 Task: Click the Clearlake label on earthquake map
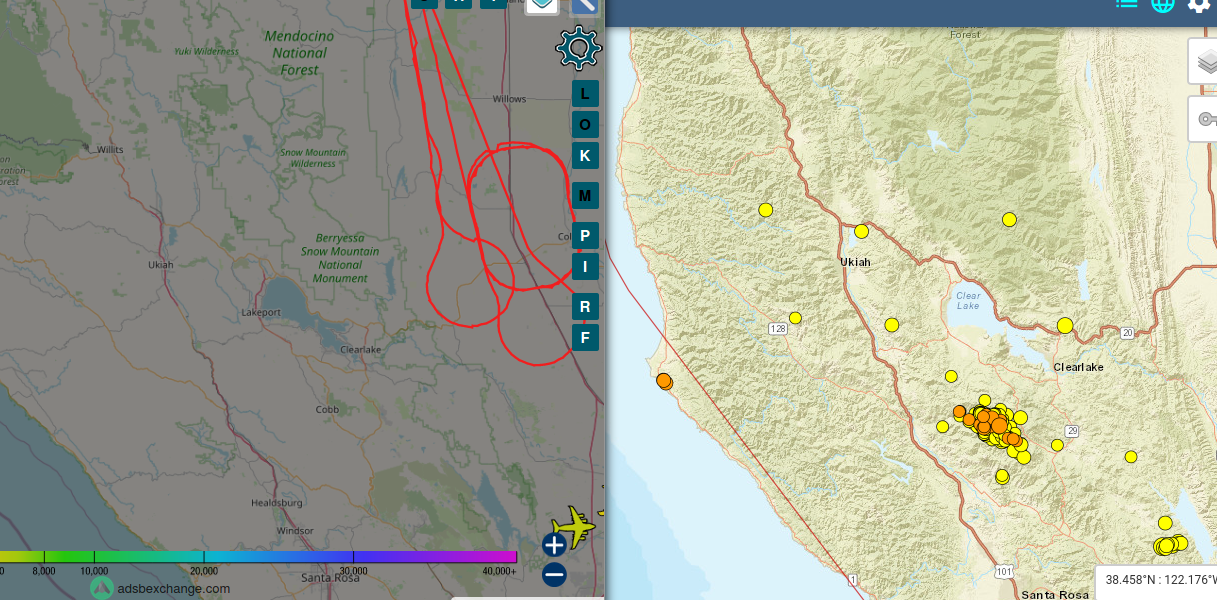click(1078, 367)
